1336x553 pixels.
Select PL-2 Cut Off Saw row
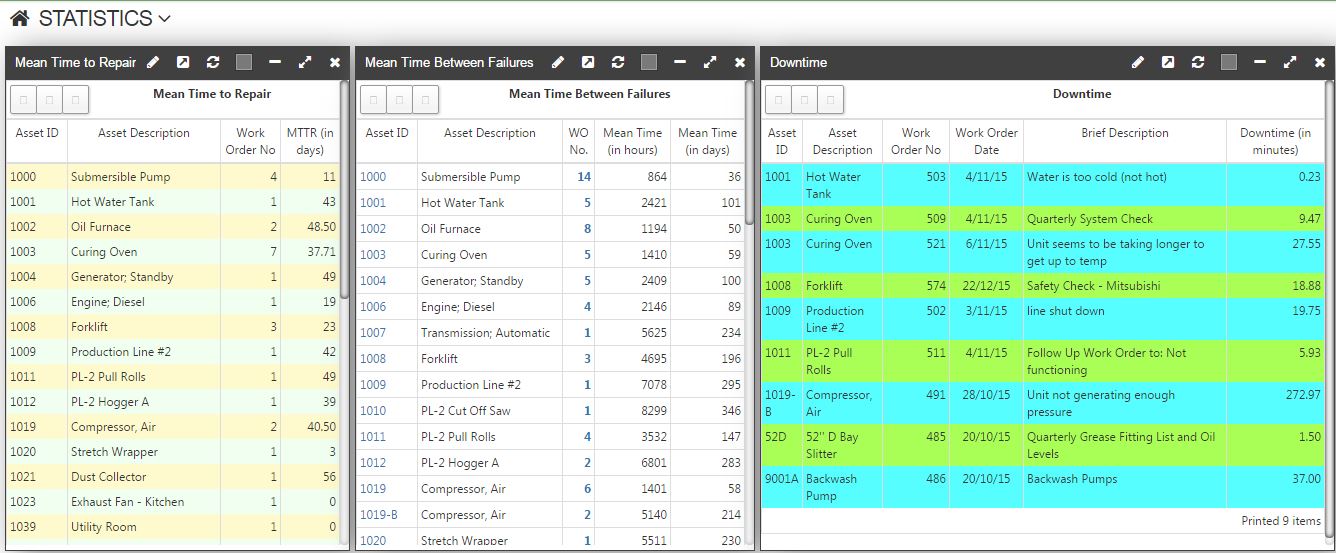pos(552,411)
